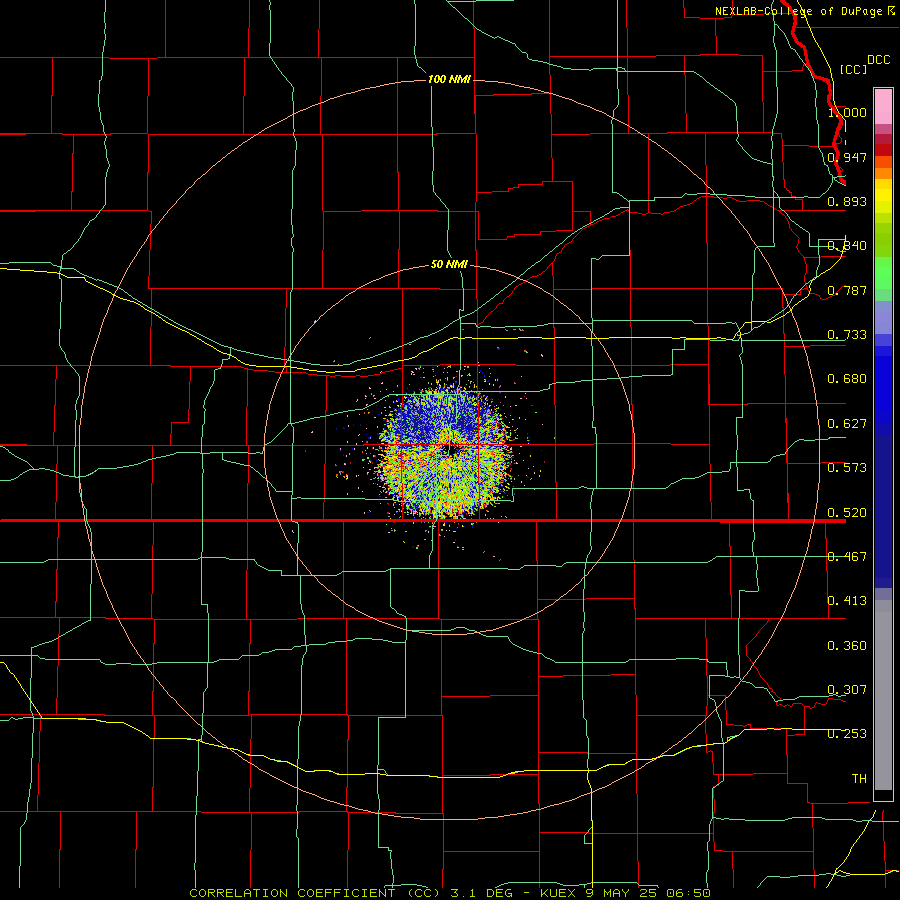
Task: Click the 0.733 legend value
Action: click(847, 335)
